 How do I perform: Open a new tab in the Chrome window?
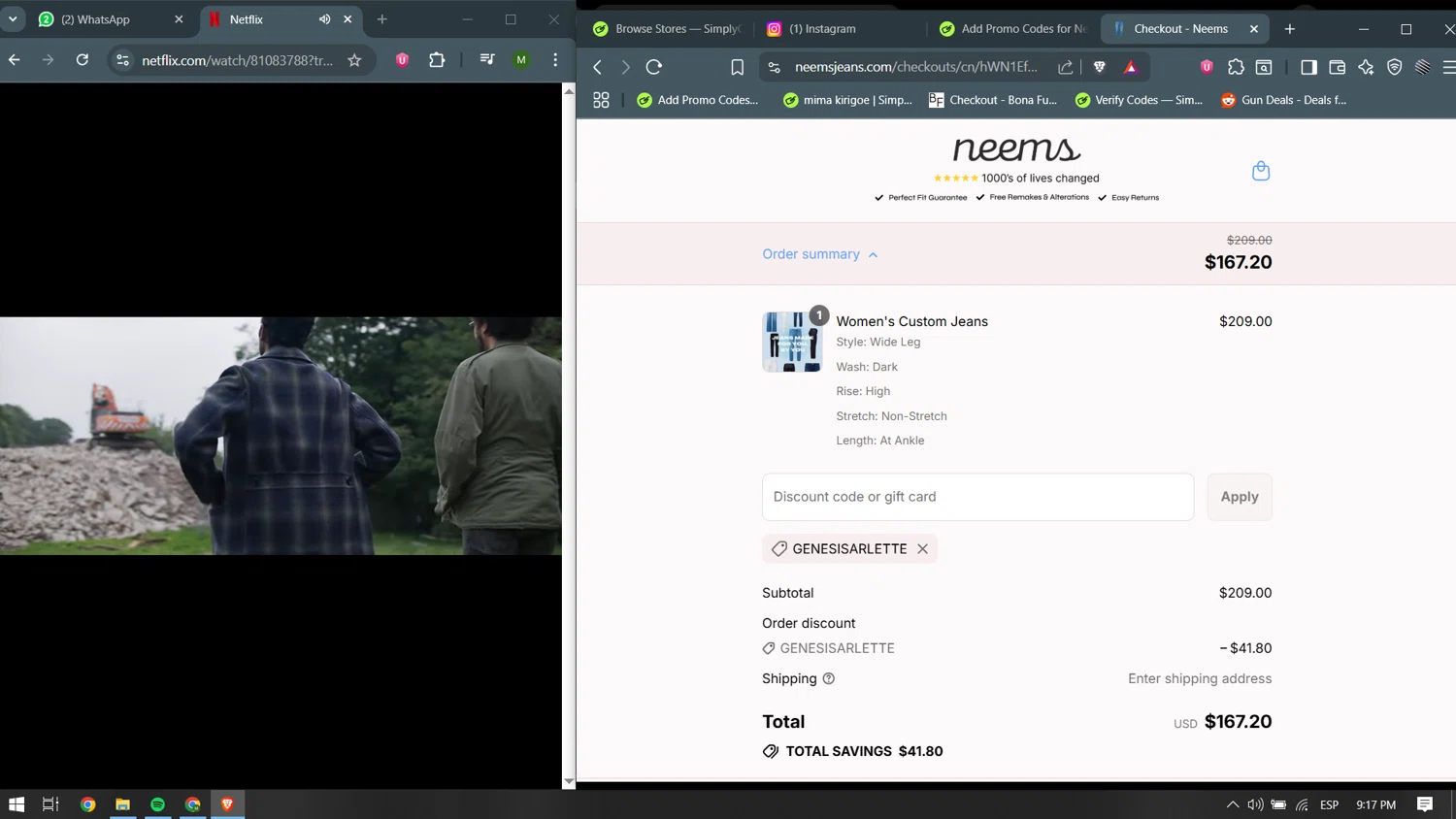tap(382, 19)
